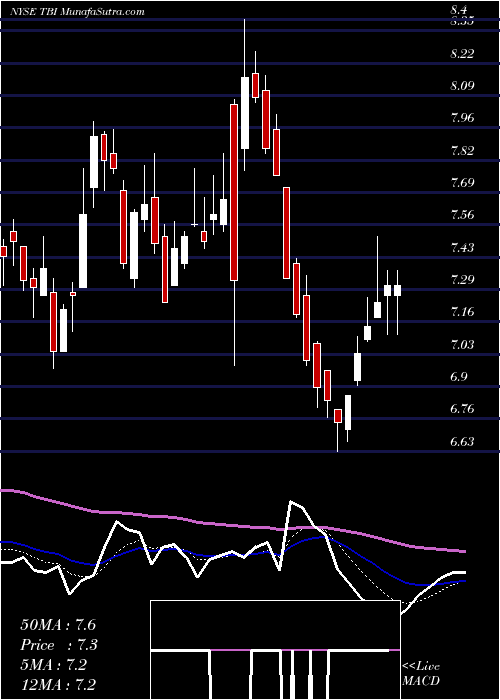500x700 pixels.
Task: Click the 7.16 price axis label
Action: [x=462, y=312]
